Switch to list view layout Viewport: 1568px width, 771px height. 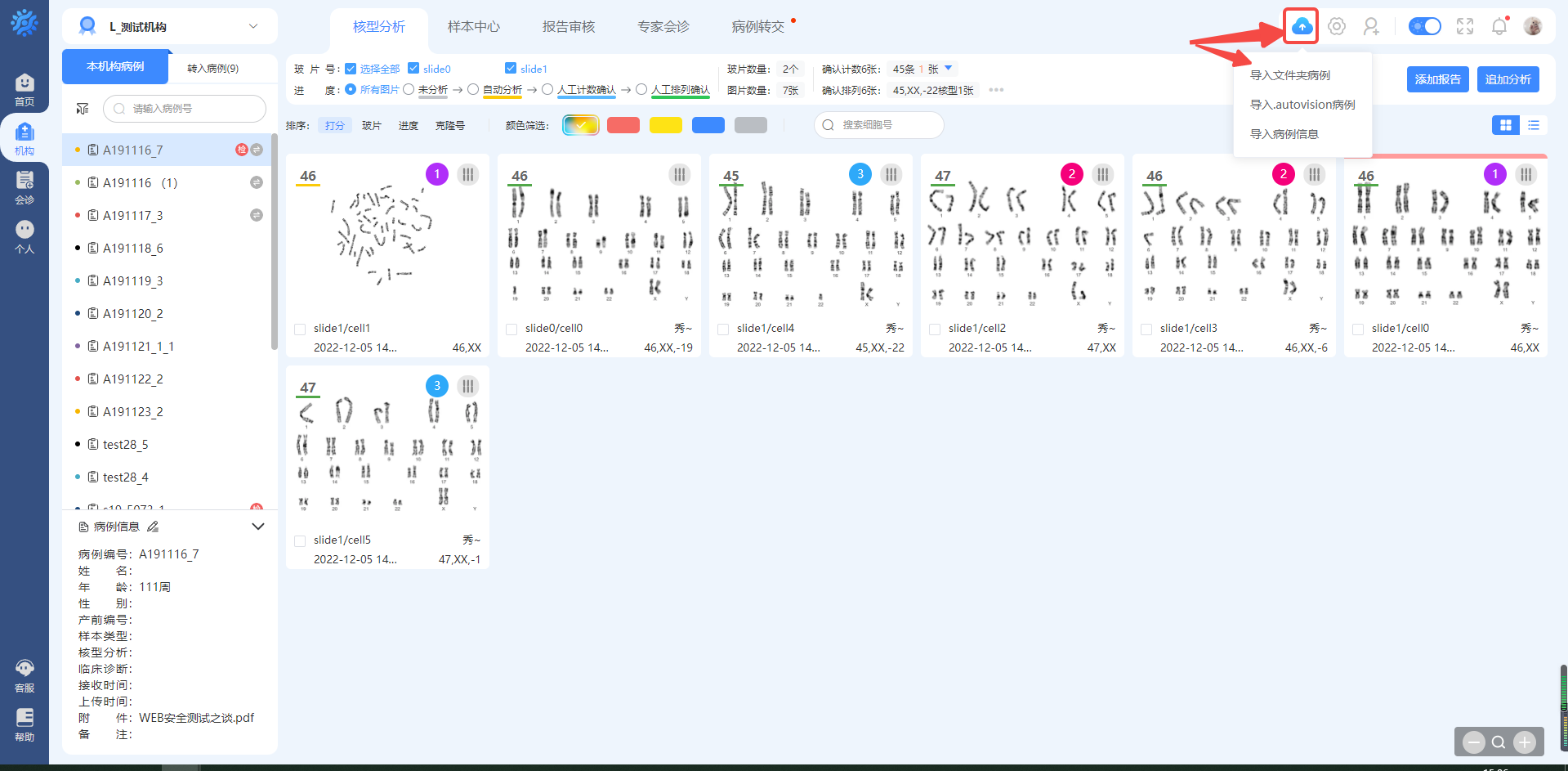pyautogui.click(x=1534, y=125)
